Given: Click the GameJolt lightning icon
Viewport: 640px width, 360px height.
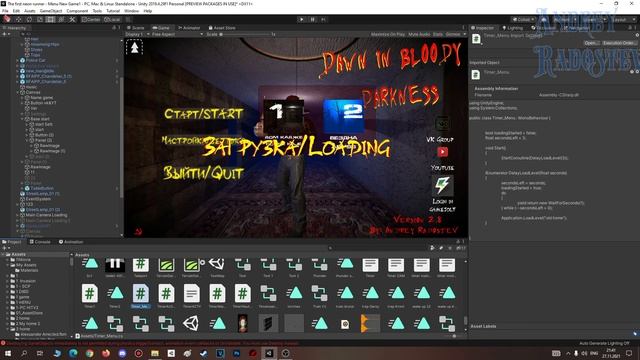Looking at the screenshot, I should 442,186.
